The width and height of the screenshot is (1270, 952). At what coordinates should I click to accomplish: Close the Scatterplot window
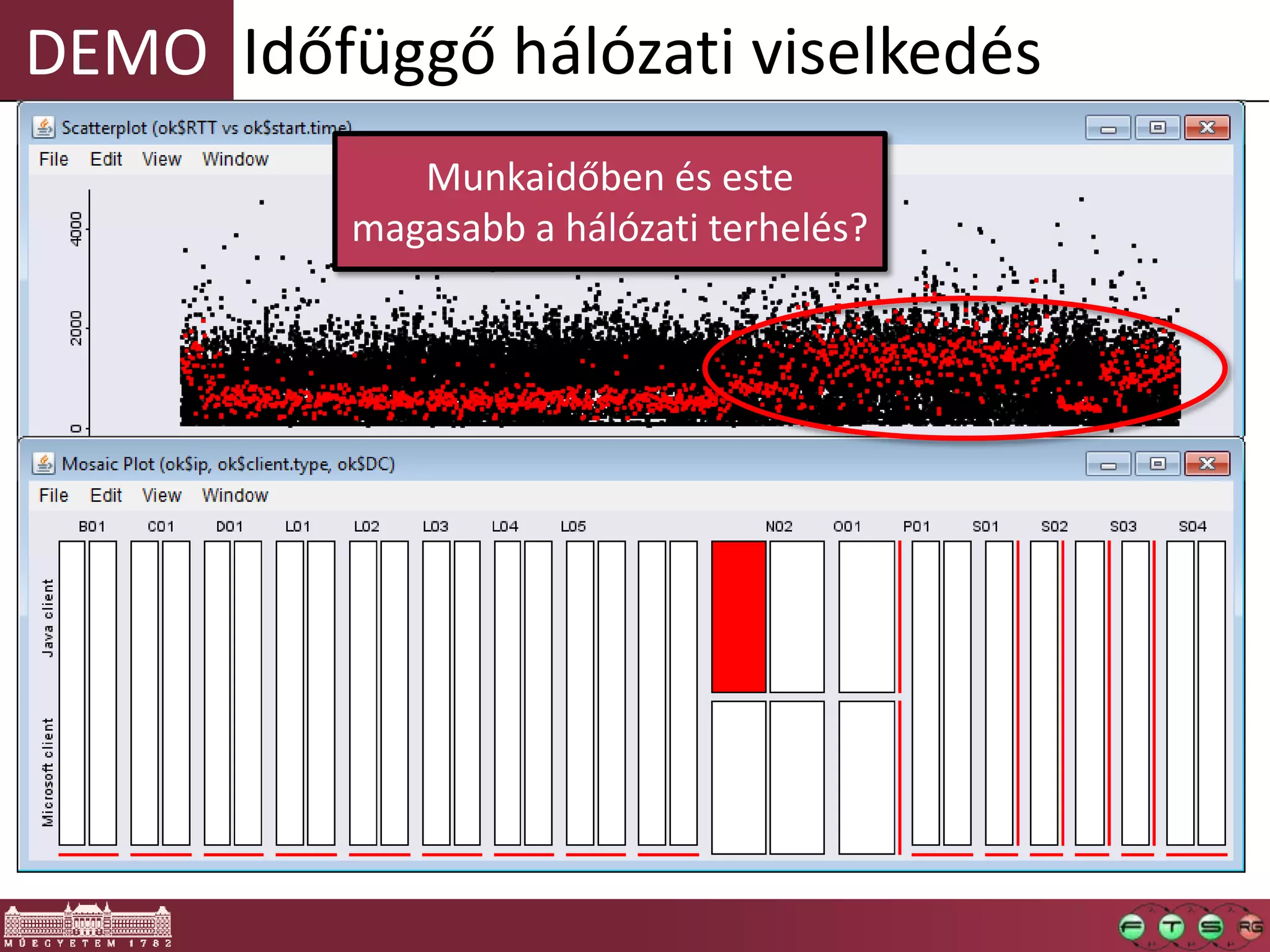(1207, 128)
